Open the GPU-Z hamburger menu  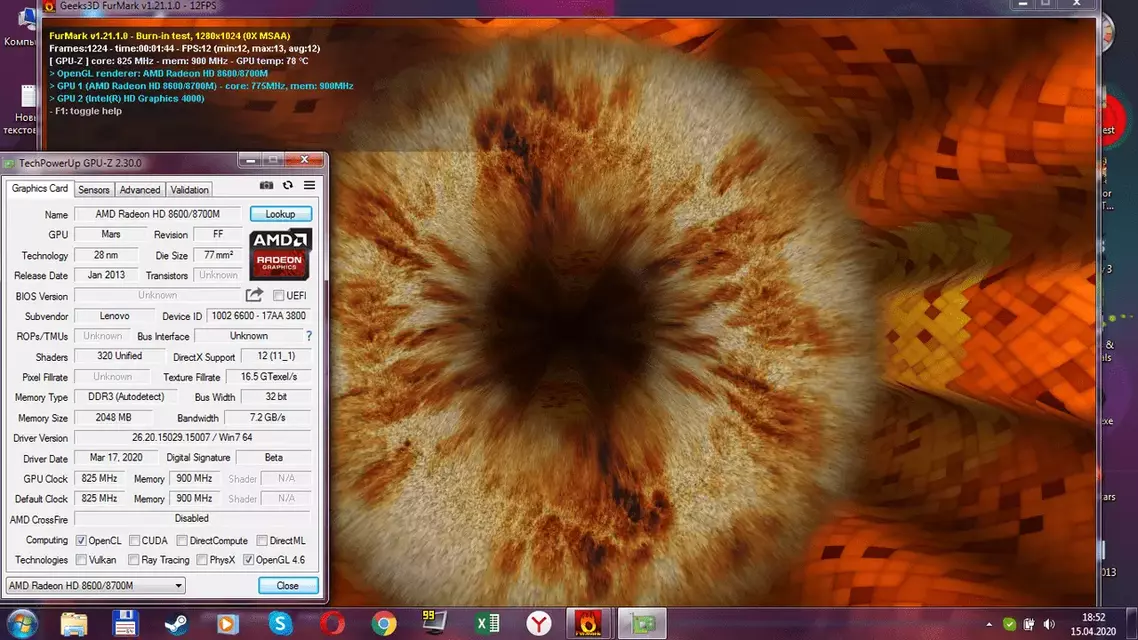pyautogui.click(x=309, y=185)
